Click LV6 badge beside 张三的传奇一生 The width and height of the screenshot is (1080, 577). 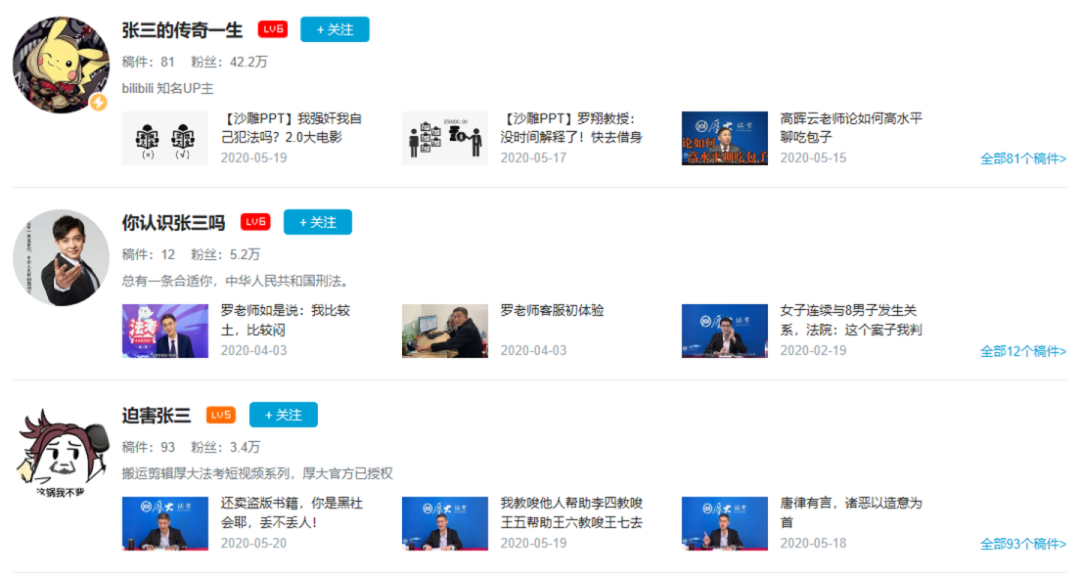(x=273, y=30)
